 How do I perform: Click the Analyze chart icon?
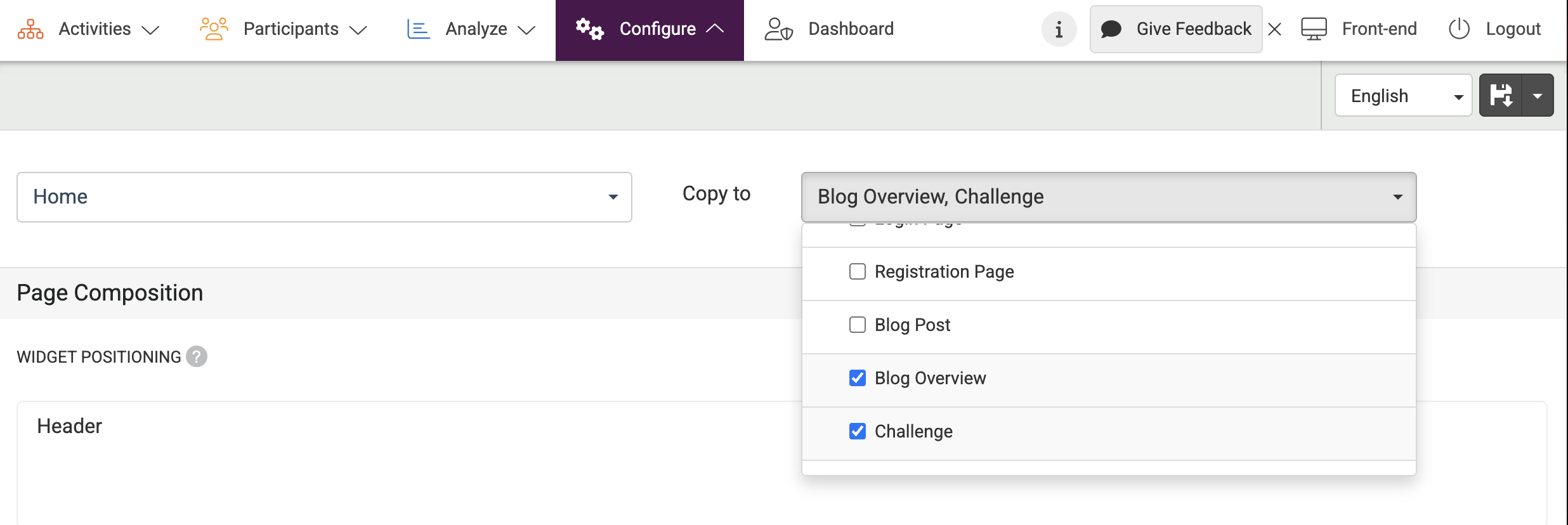pyautogui.click(x=418, y=29)
